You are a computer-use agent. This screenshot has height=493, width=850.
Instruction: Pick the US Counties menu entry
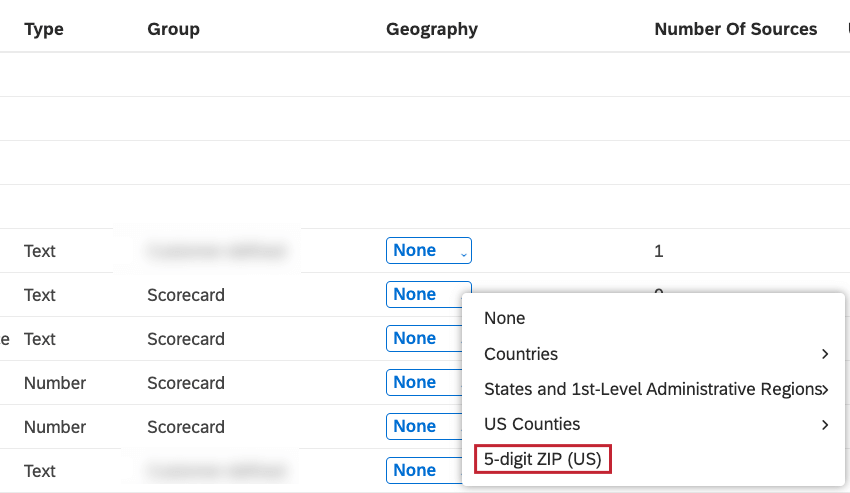532,424
